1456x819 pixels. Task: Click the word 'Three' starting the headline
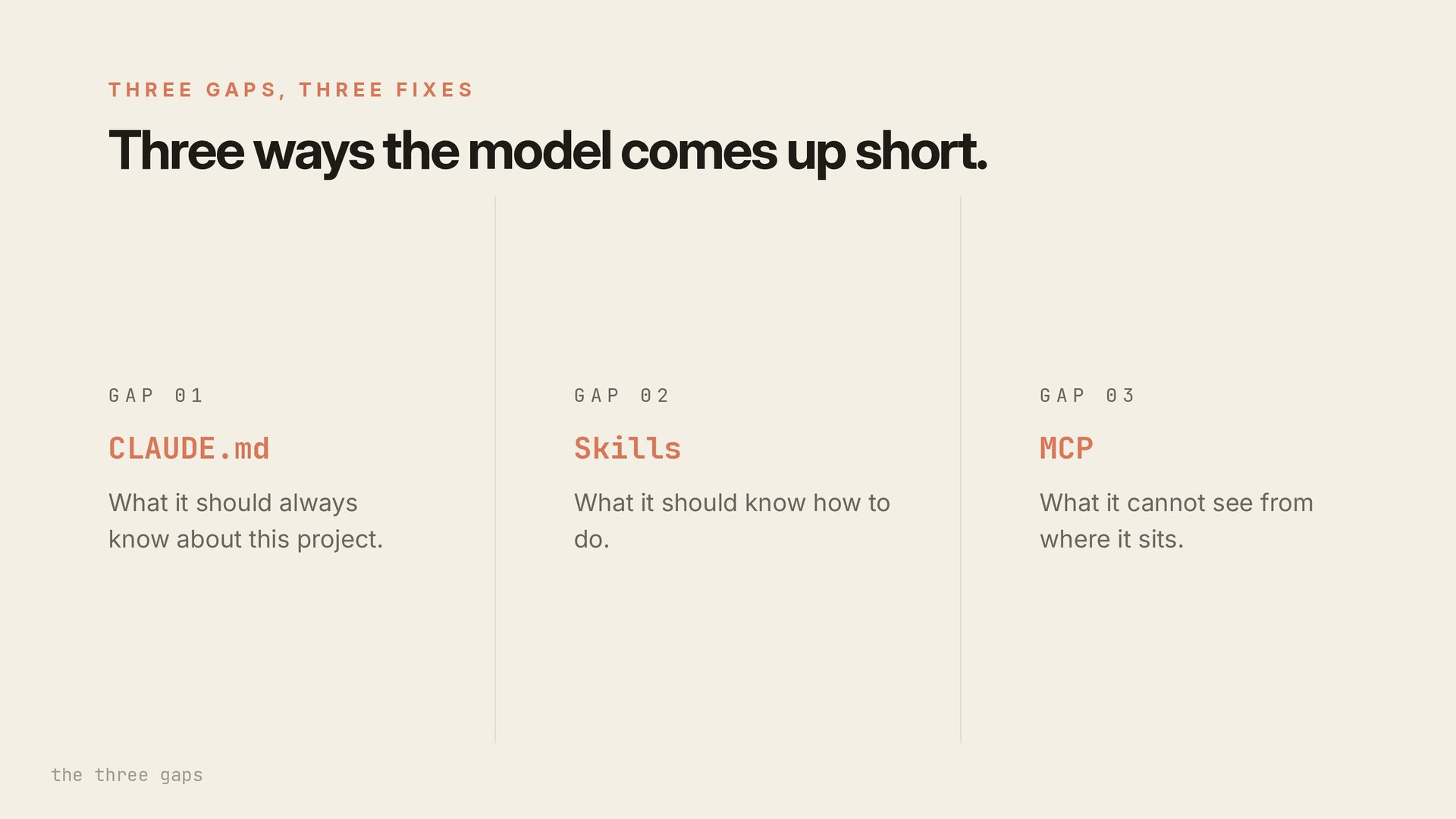pyautogui.click(x=176, y=151)
